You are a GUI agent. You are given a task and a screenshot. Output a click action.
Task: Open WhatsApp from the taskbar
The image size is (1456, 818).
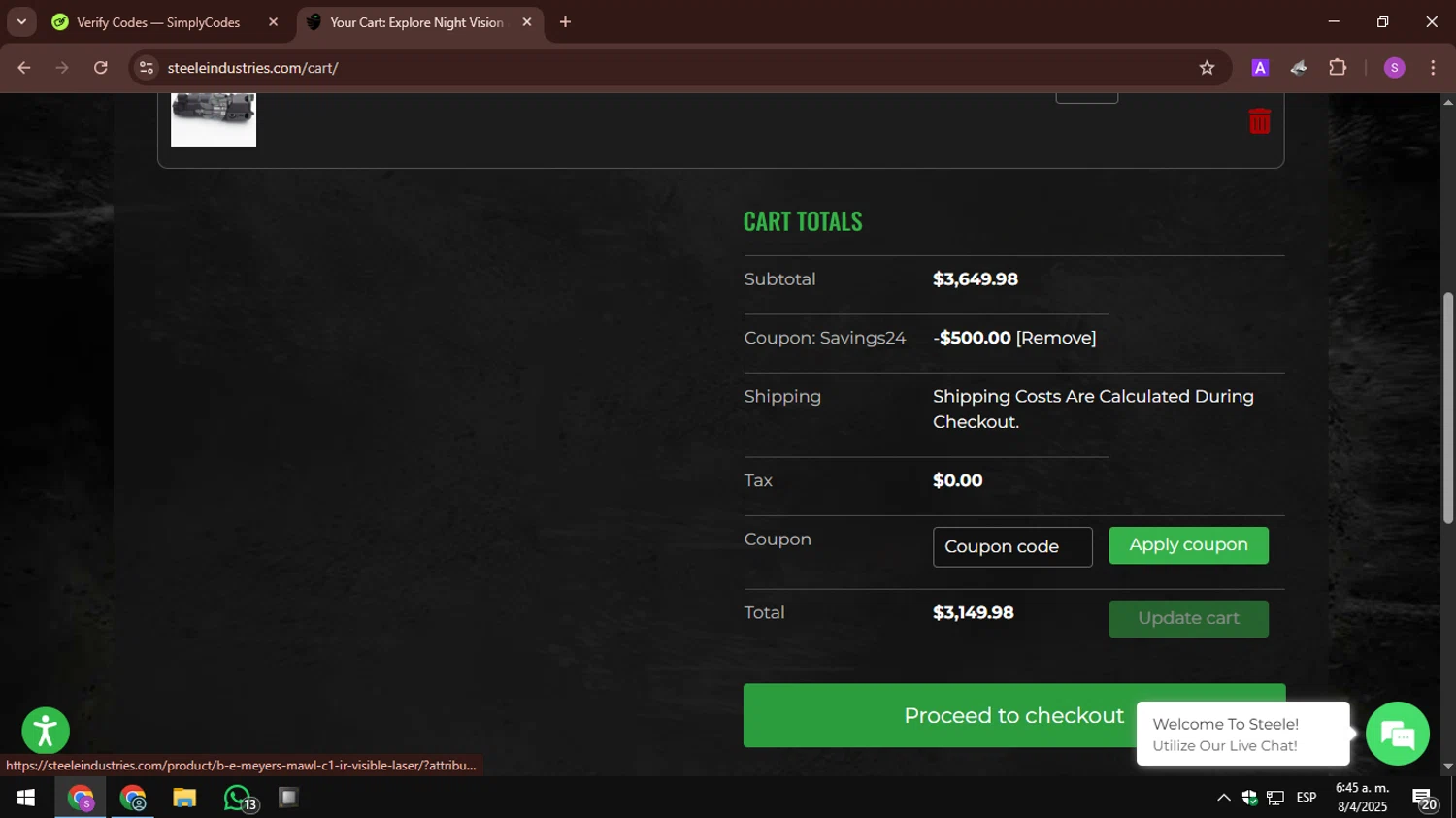[x=238, y=798]
